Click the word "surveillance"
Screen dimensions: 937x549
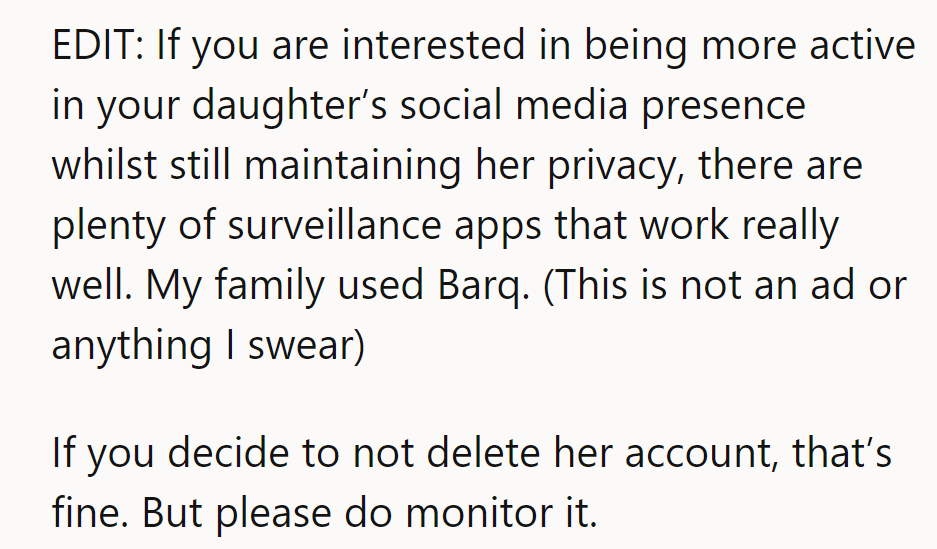click(333, 225)
